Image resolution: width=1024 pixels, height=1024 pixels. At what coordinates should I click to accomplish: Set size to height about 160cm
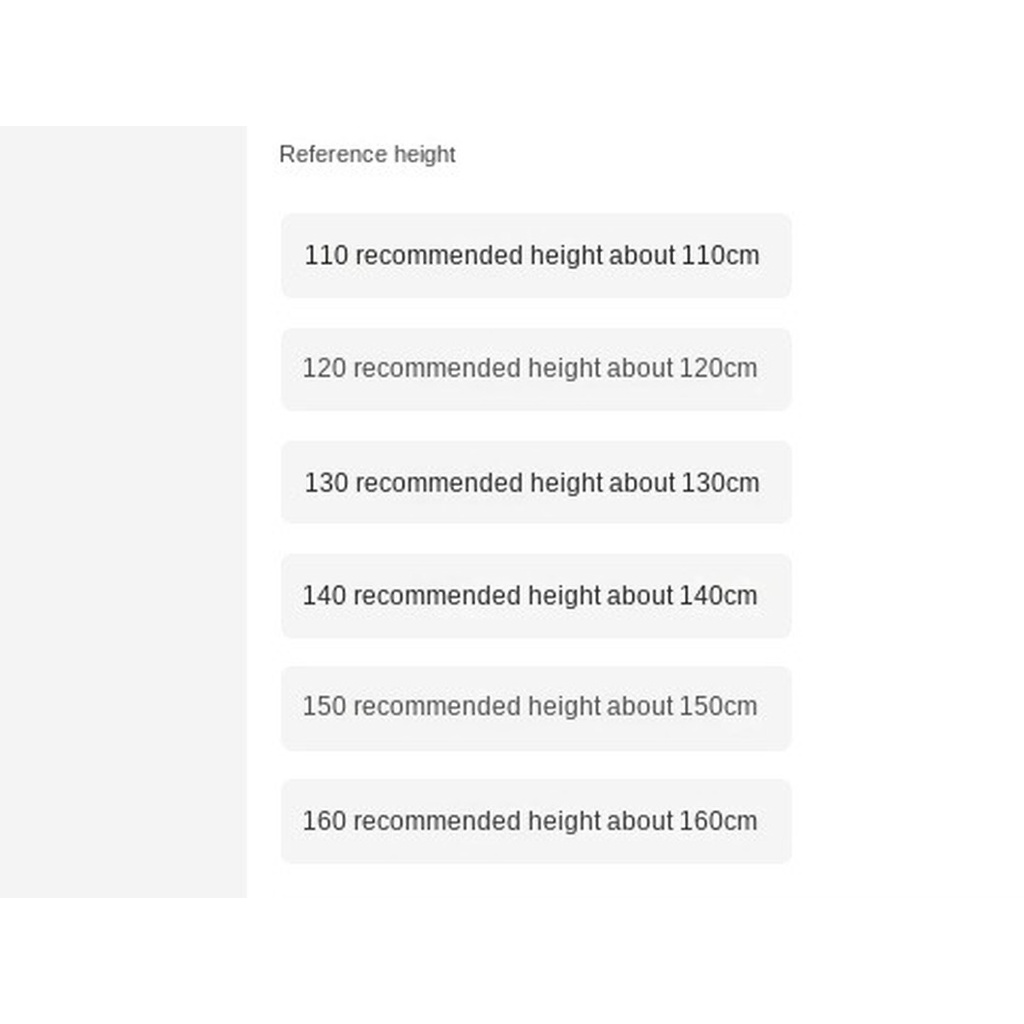[535, 821]
